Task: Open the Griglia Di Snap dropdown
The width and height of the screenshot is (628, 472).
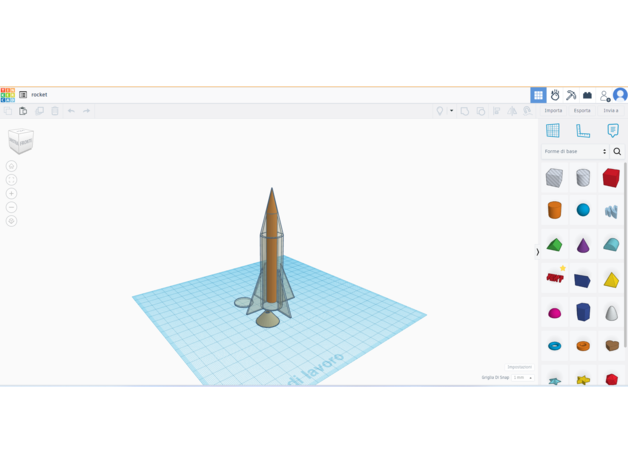Action: (522, 378)
